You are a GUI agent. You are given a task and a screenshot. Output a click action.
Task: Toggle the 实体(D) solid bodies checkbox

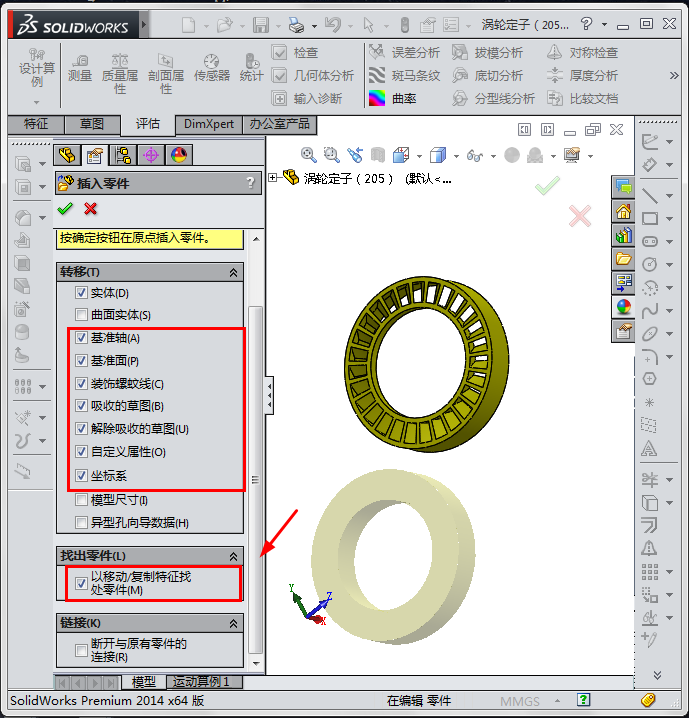click(x=82, y=293)
